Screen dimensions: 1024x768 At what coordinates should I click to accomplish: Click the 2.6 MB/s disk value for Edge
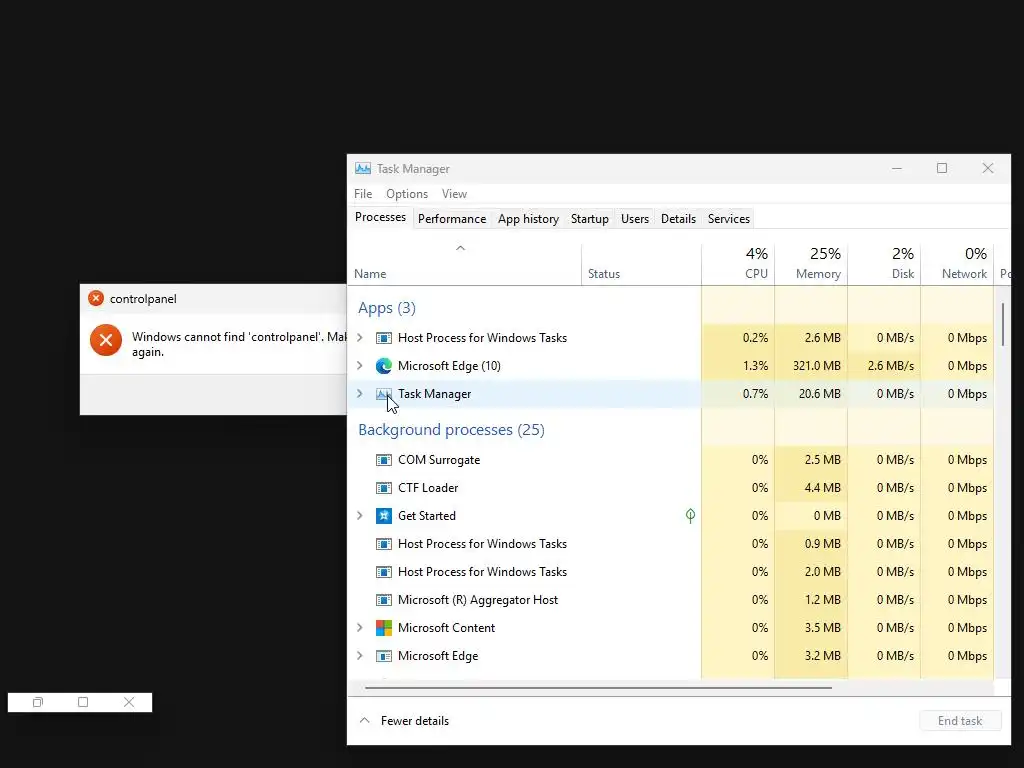(891, 366)
